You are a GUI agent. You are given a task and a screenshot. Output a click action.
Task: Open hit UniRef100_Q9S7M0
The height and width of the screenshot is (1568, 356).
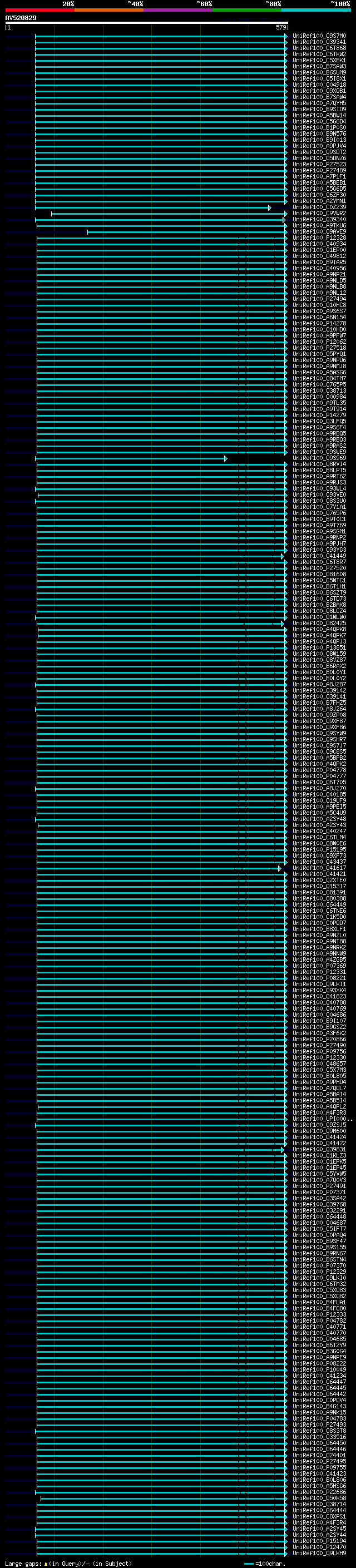click(x=319, y=36)
